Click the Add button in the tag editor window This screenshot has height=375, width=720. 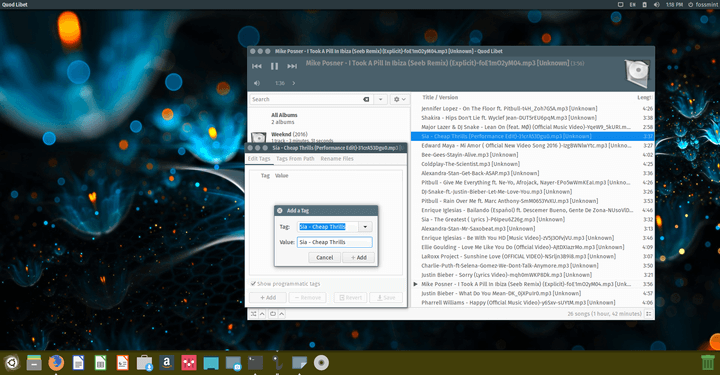click(x=268, y=297)
